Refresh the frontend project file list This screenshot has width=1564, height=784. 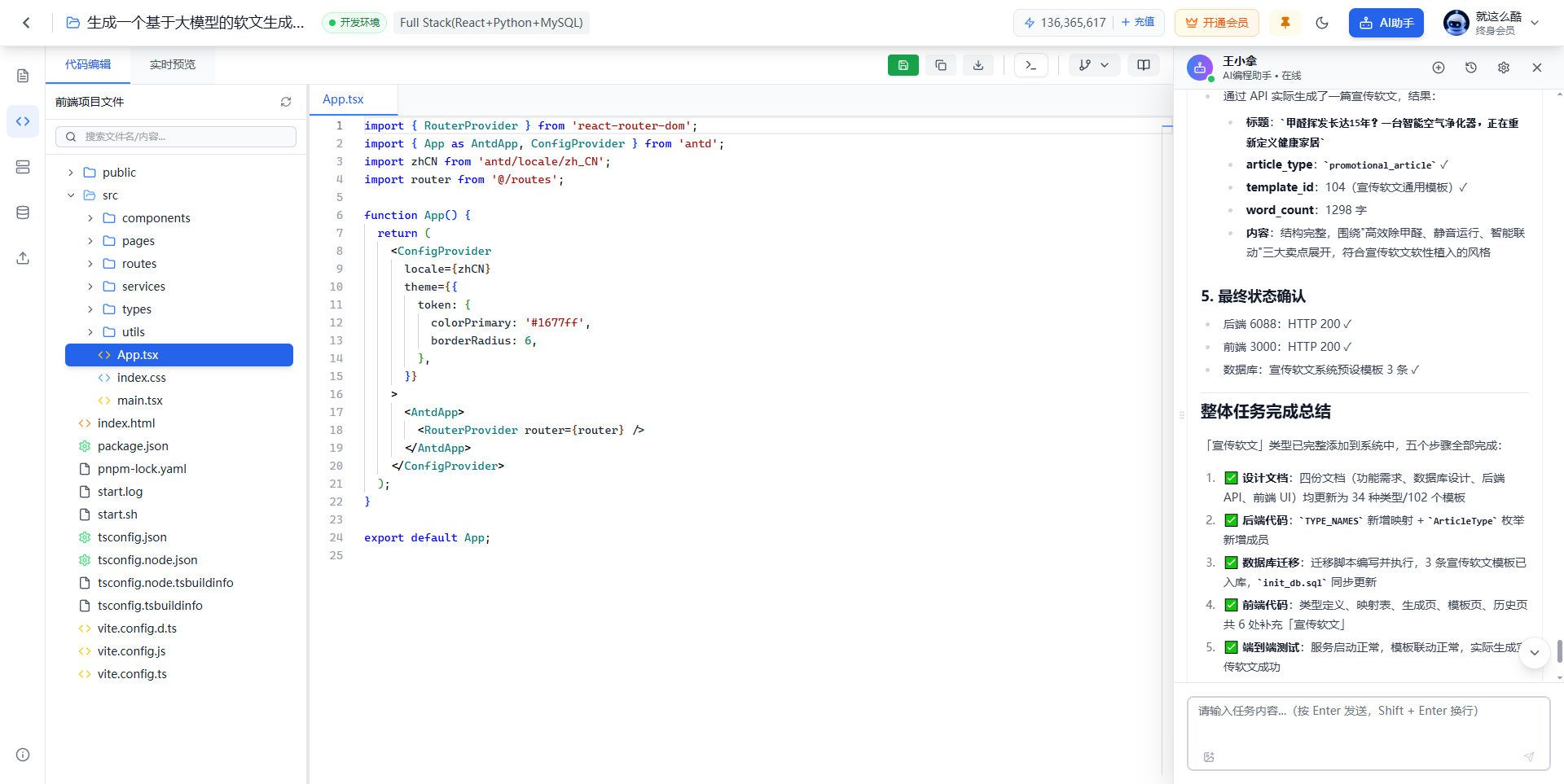pyautogui.click(x=286, y=102)
